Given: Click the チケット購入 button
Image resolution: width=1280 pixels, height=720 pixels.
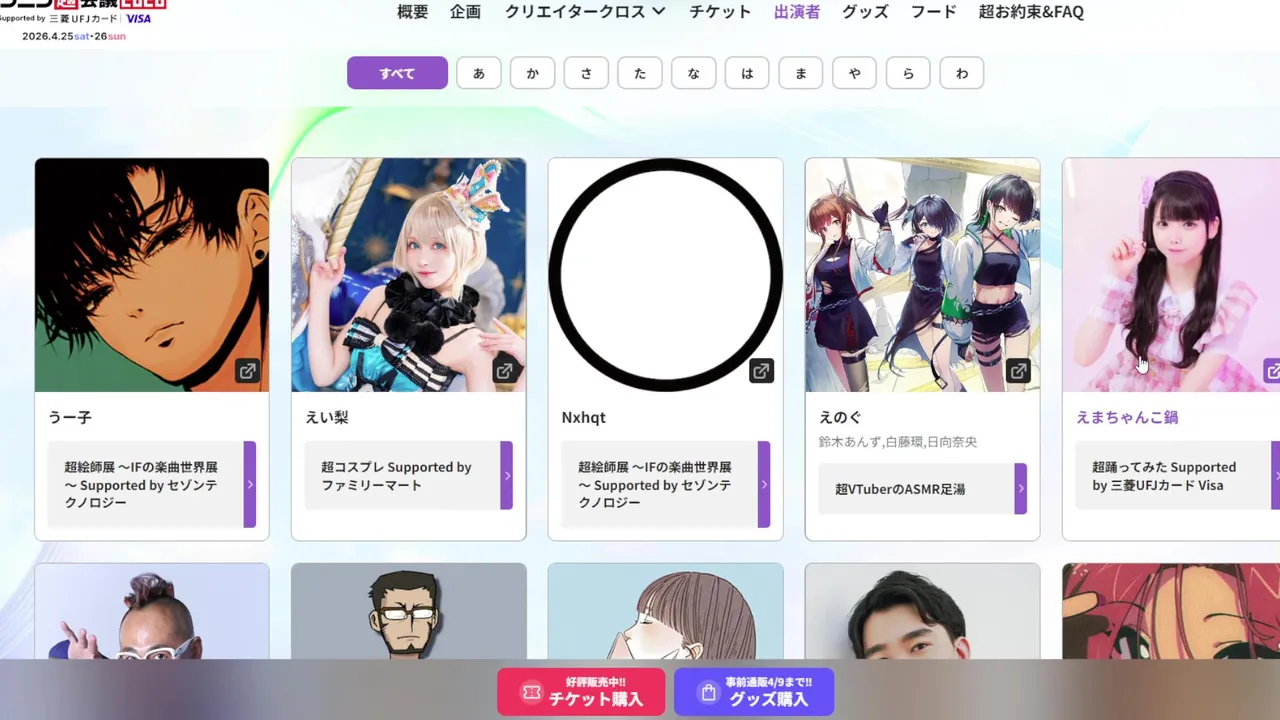Looking at the screenshot, I should click(581, 692).
